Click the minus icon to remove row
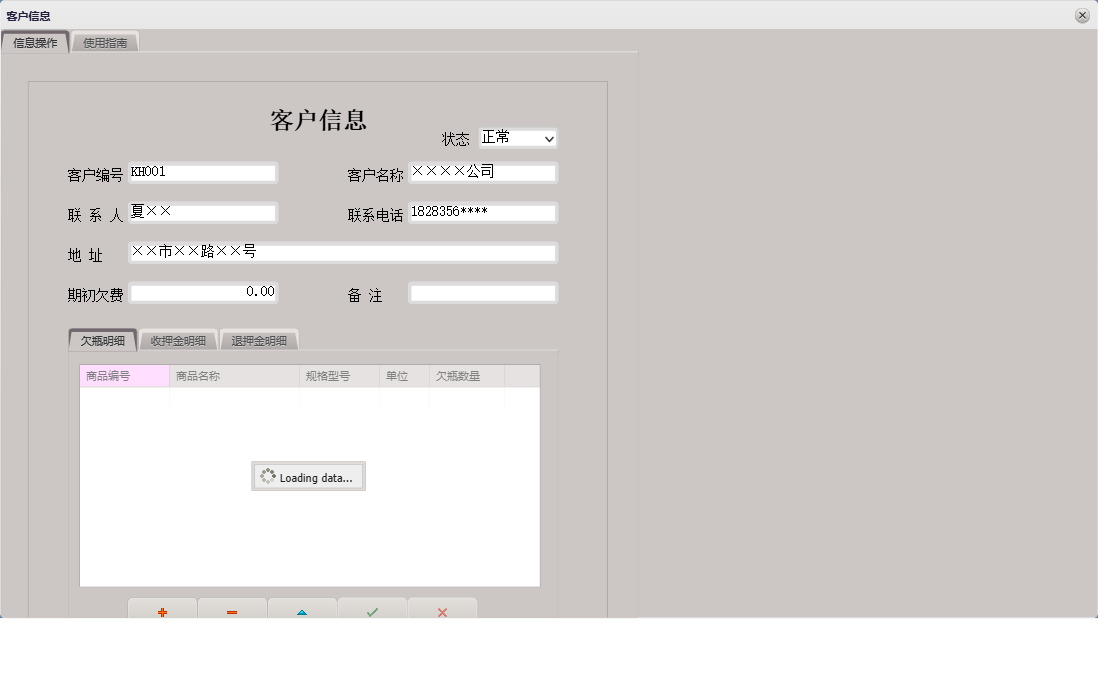This screenshot has width=1098, height=687. 232,611
